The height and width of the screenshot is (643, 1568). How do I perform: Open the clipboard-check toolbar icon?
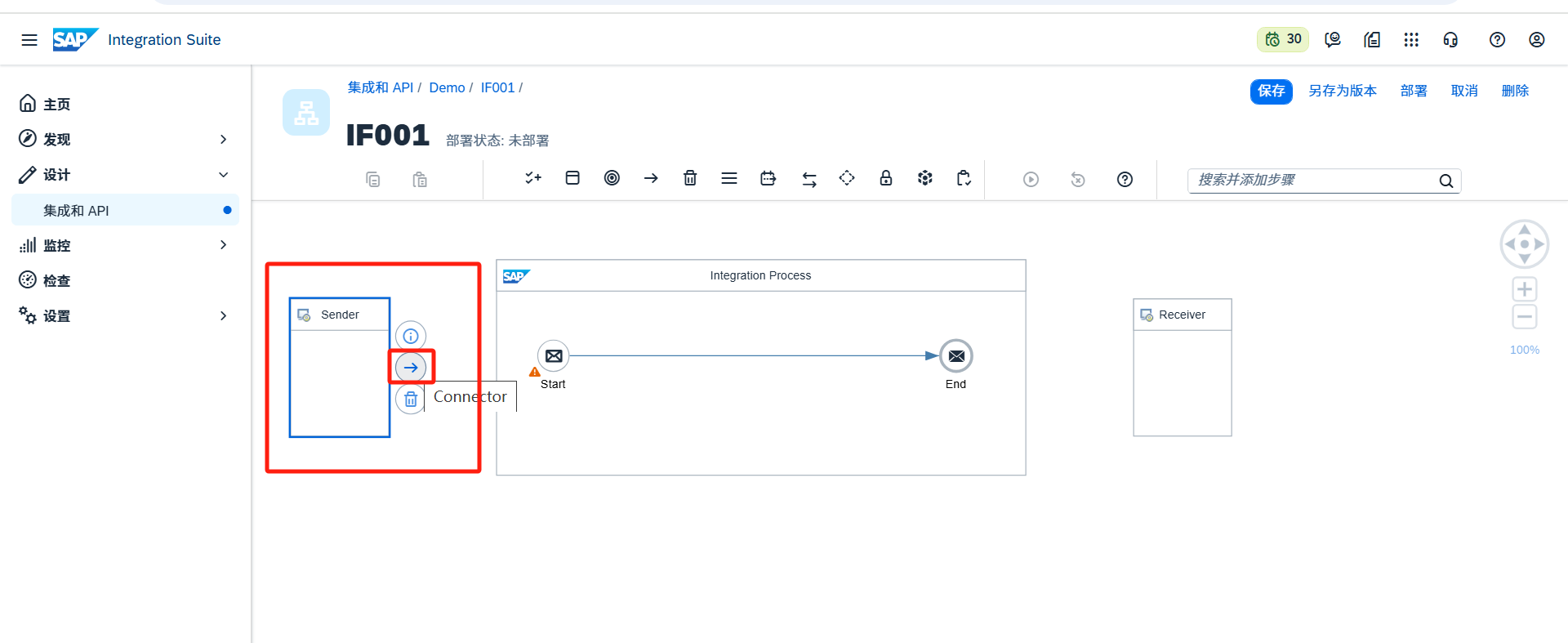click(964, 178)
